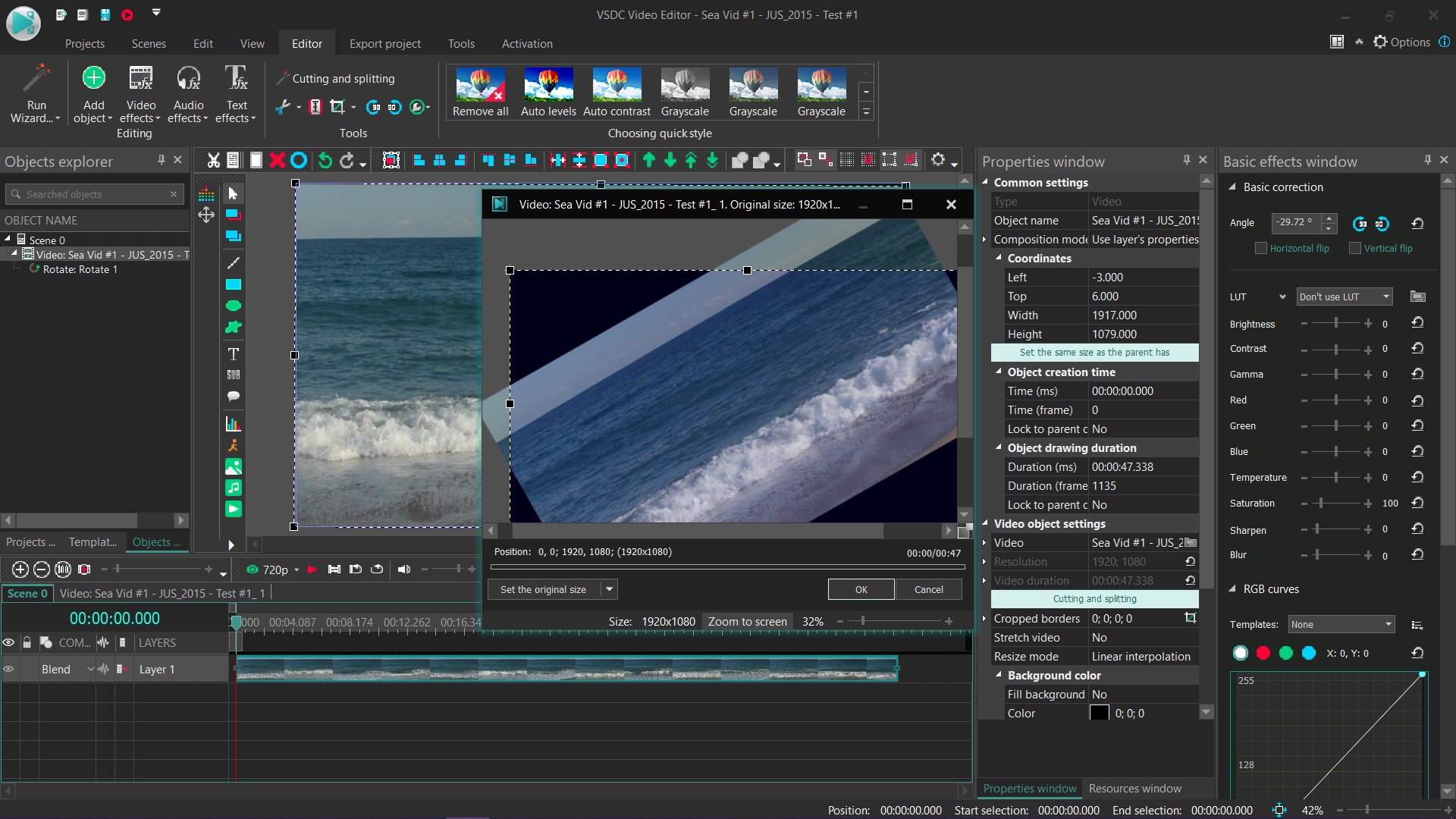The image size is (1456, 819).
Task: Open the LUT folder browse icon
Action: pyautogui.click(x=1417, y=297)
